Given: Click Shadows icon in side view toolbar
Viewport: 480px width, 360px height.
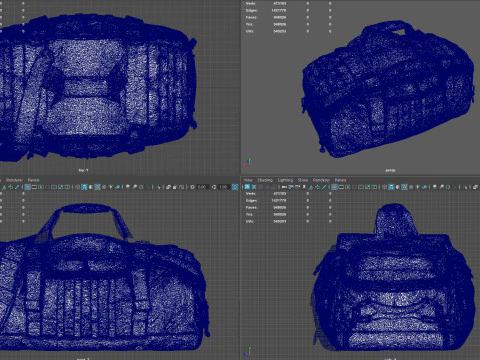Looking at the screenshot, I should 425,187.
